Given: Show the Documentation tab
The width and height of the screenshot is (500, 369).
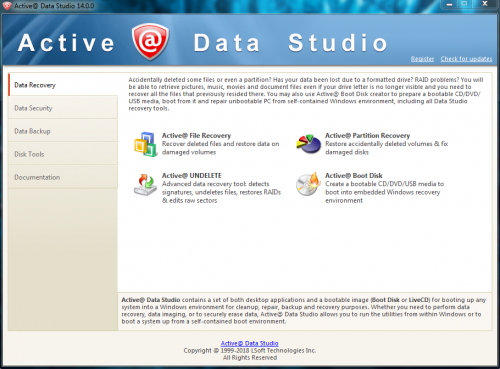Looking at the screenshot, I should 63,177.
